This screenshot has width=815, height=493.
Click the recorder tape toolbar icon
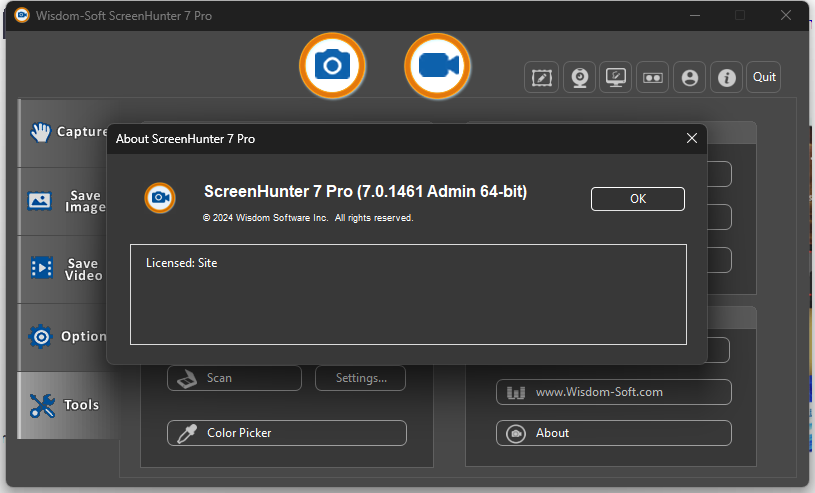pos(652,77)
